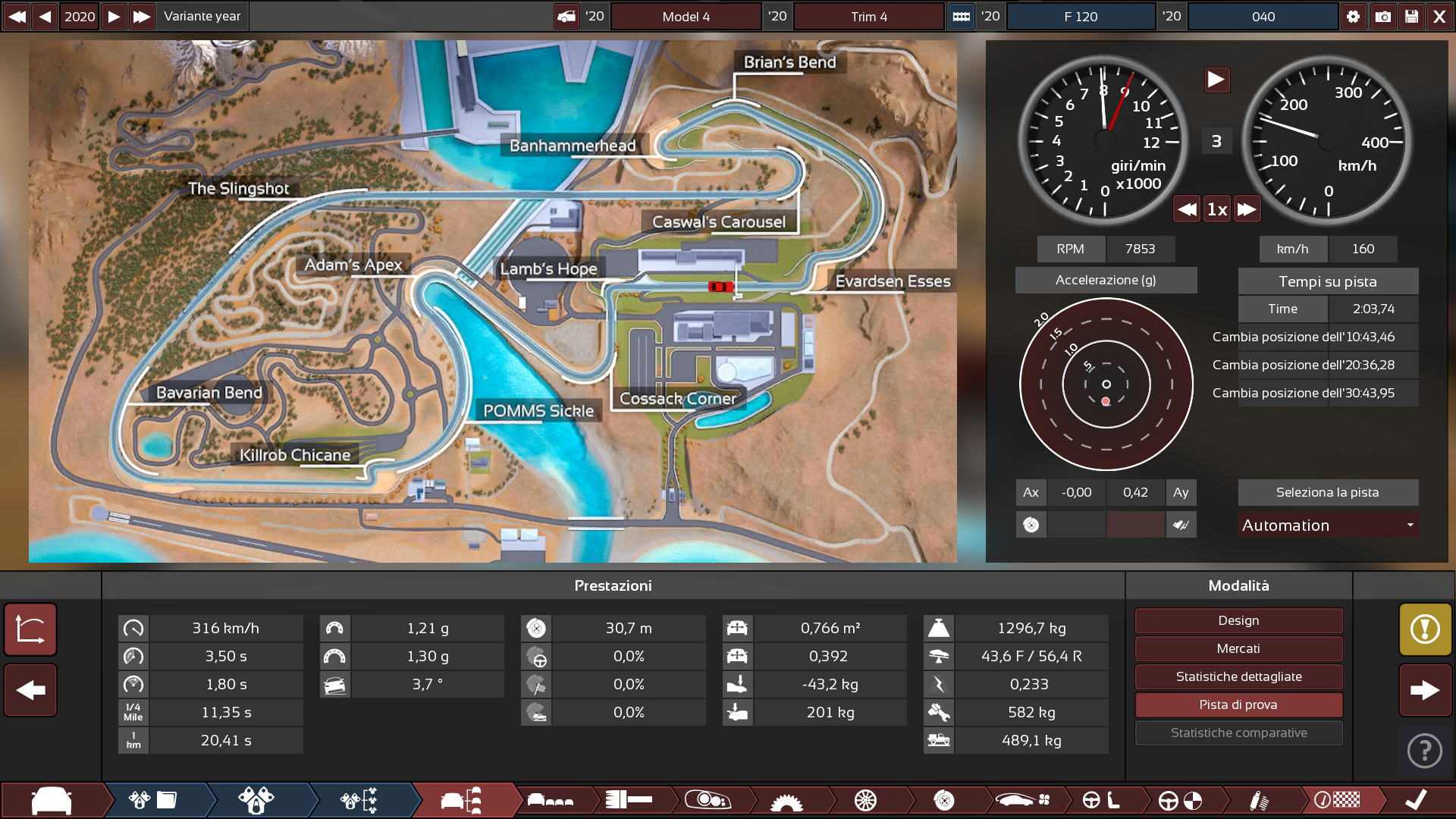Open the body variants tab icon
The height and width of the screenshot is (819, 1456).
551,800
